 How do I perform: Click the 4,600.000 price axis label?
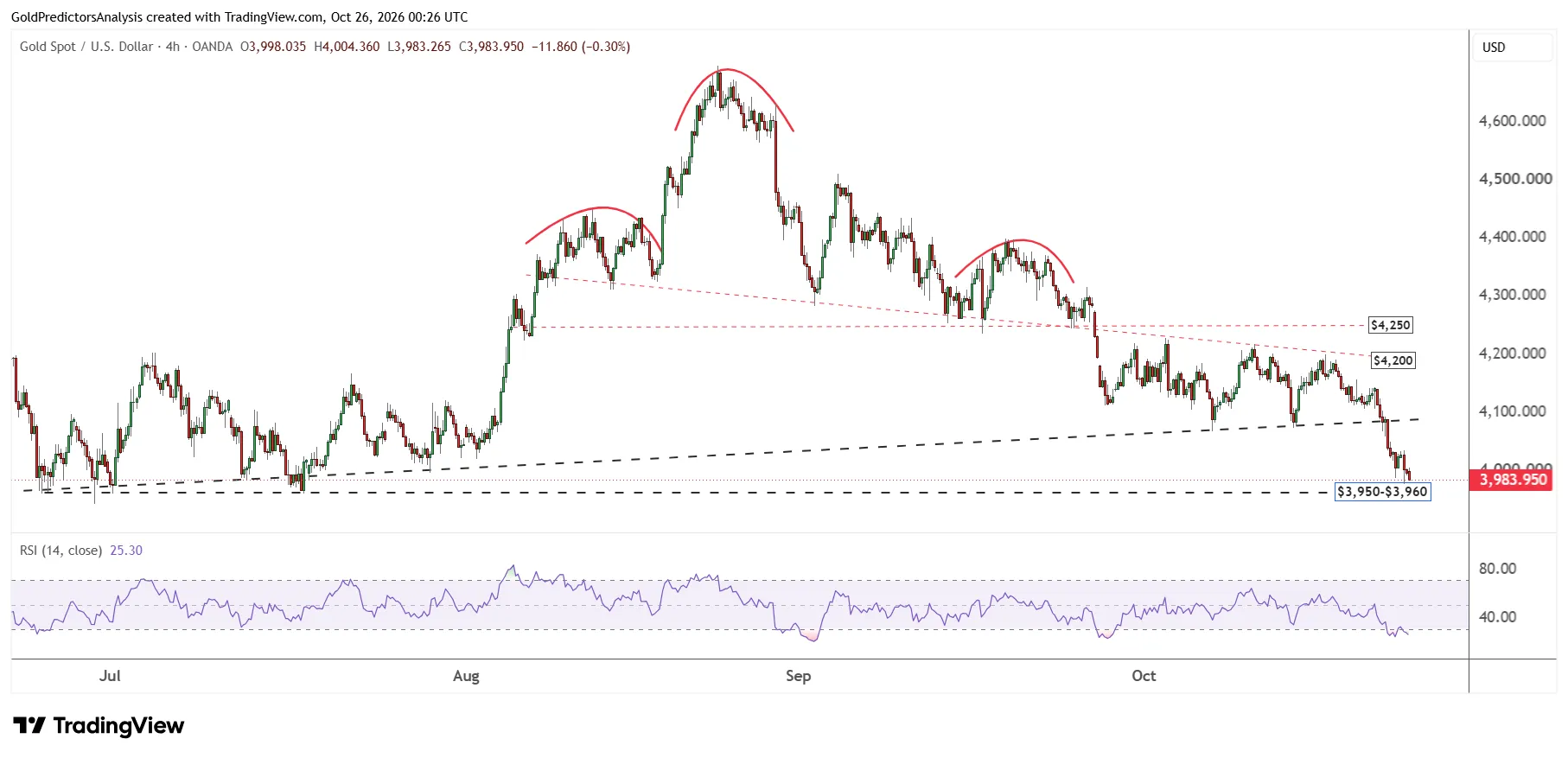pyautogui.click(x=1512, y=121)
